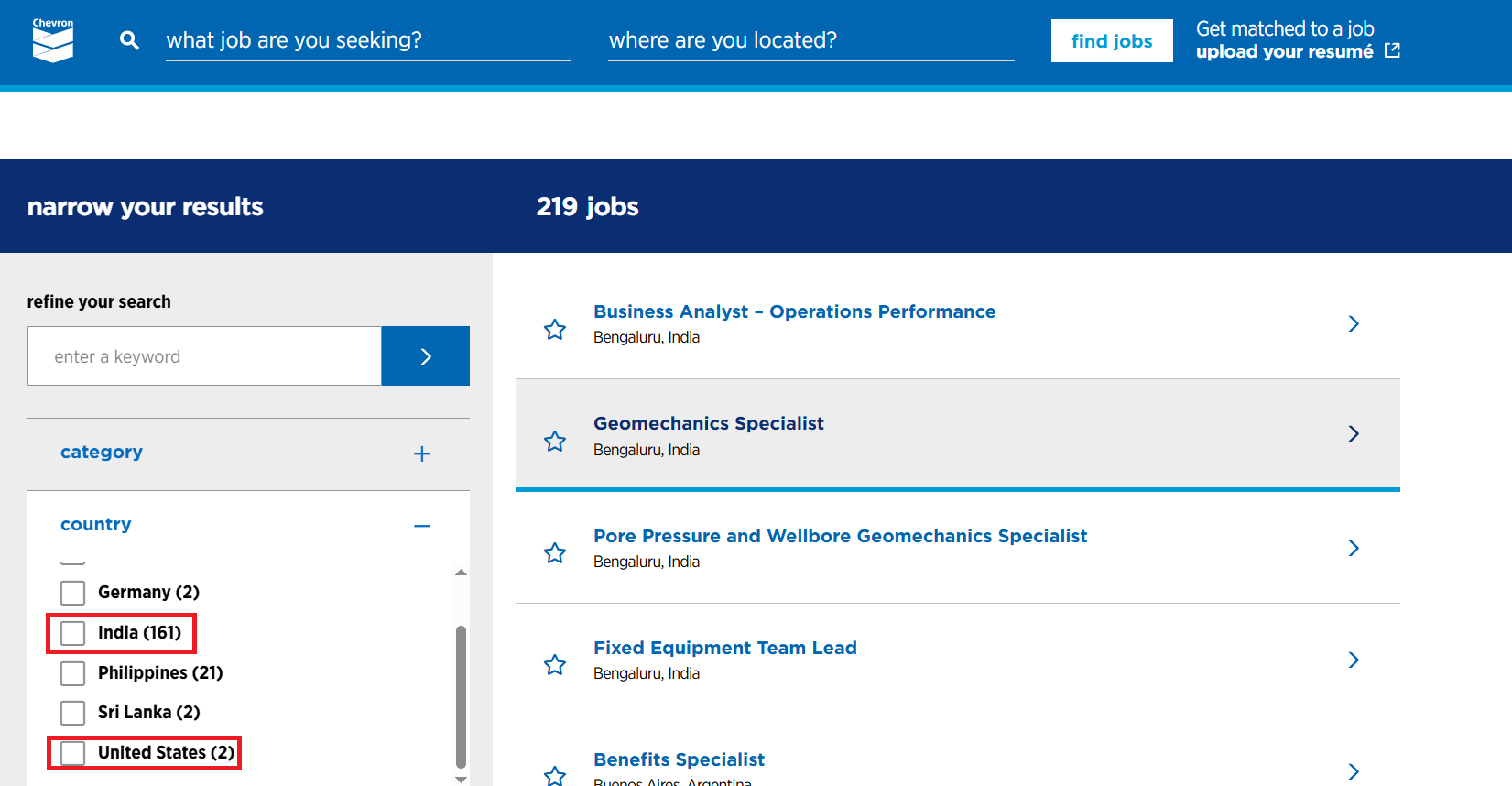The width and height of the screenshot is (1512, 786).
Task: Click the Chevron logo
Action: click(53, 40)
